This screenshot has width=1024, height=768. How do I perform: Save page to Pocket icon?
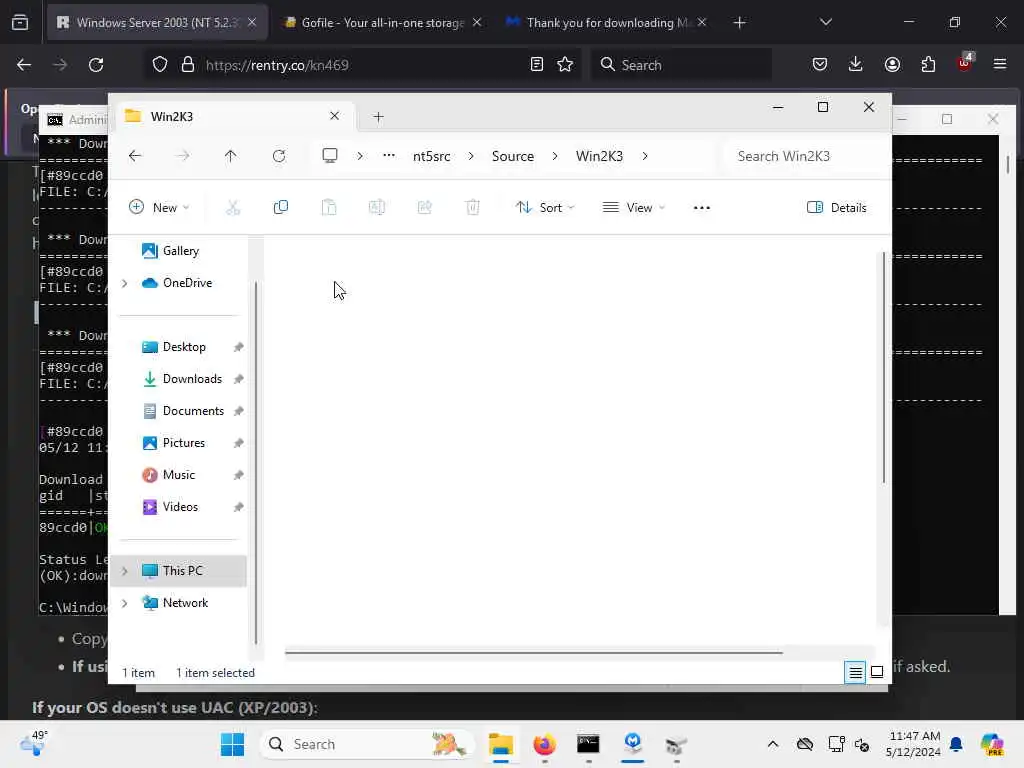coord(820,65)
